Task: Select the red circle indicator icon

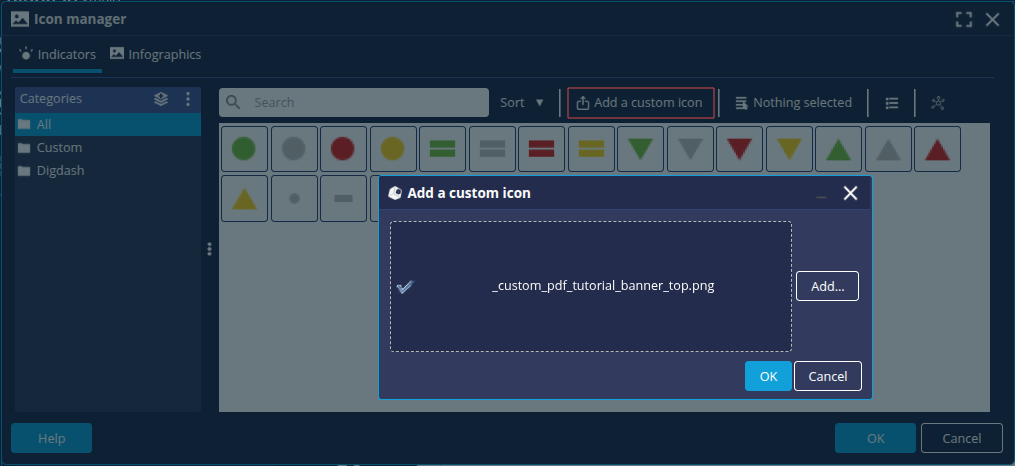Action: click(x=343, y=149)
